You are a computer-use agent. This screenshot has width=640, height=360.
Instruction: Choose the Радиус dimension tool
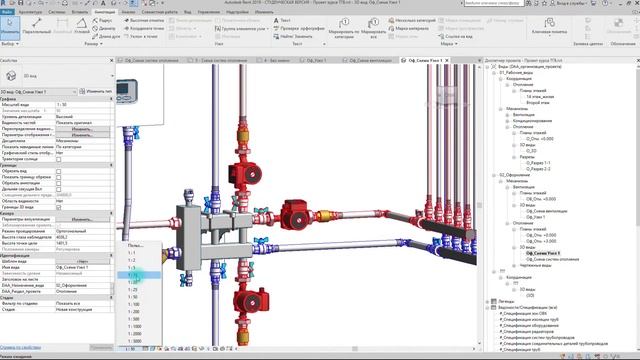[x=102, y=20]
